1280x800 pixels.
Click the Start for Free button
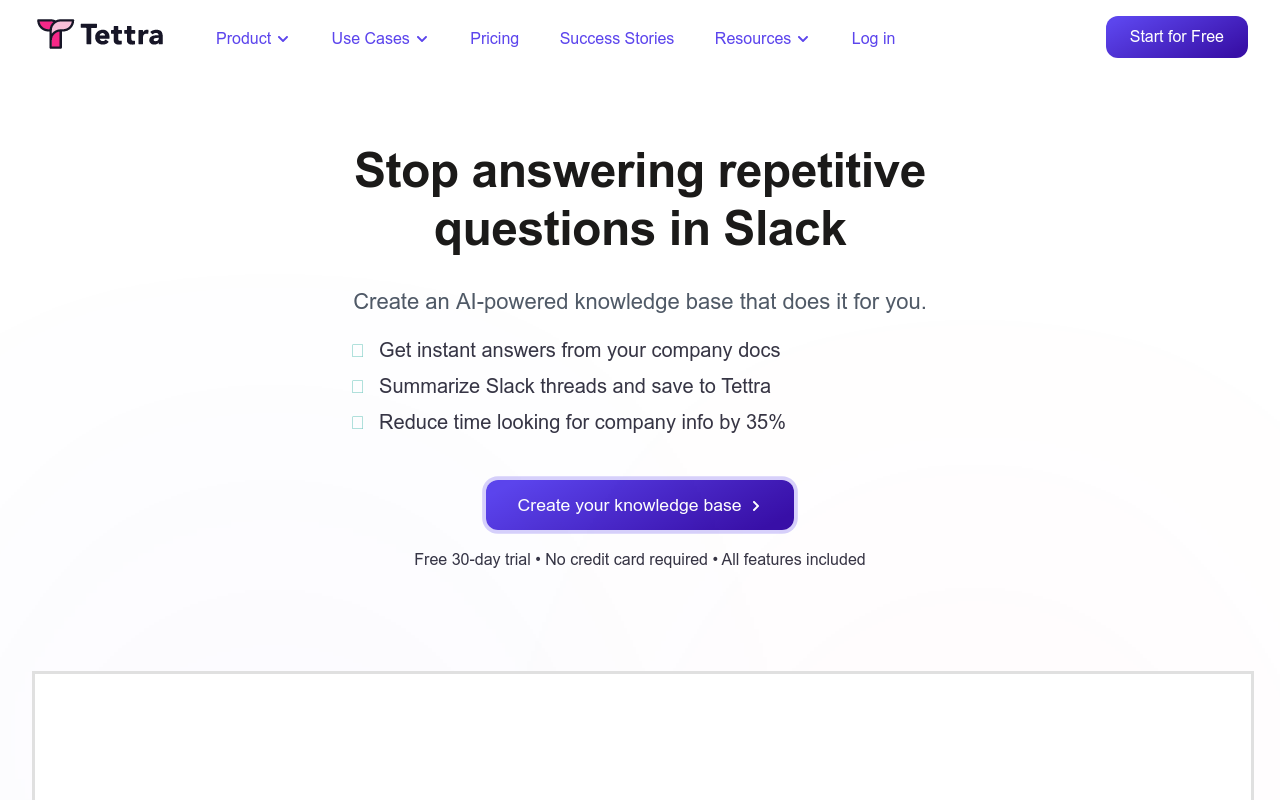pyautogui.click(x=1177, y=37)
